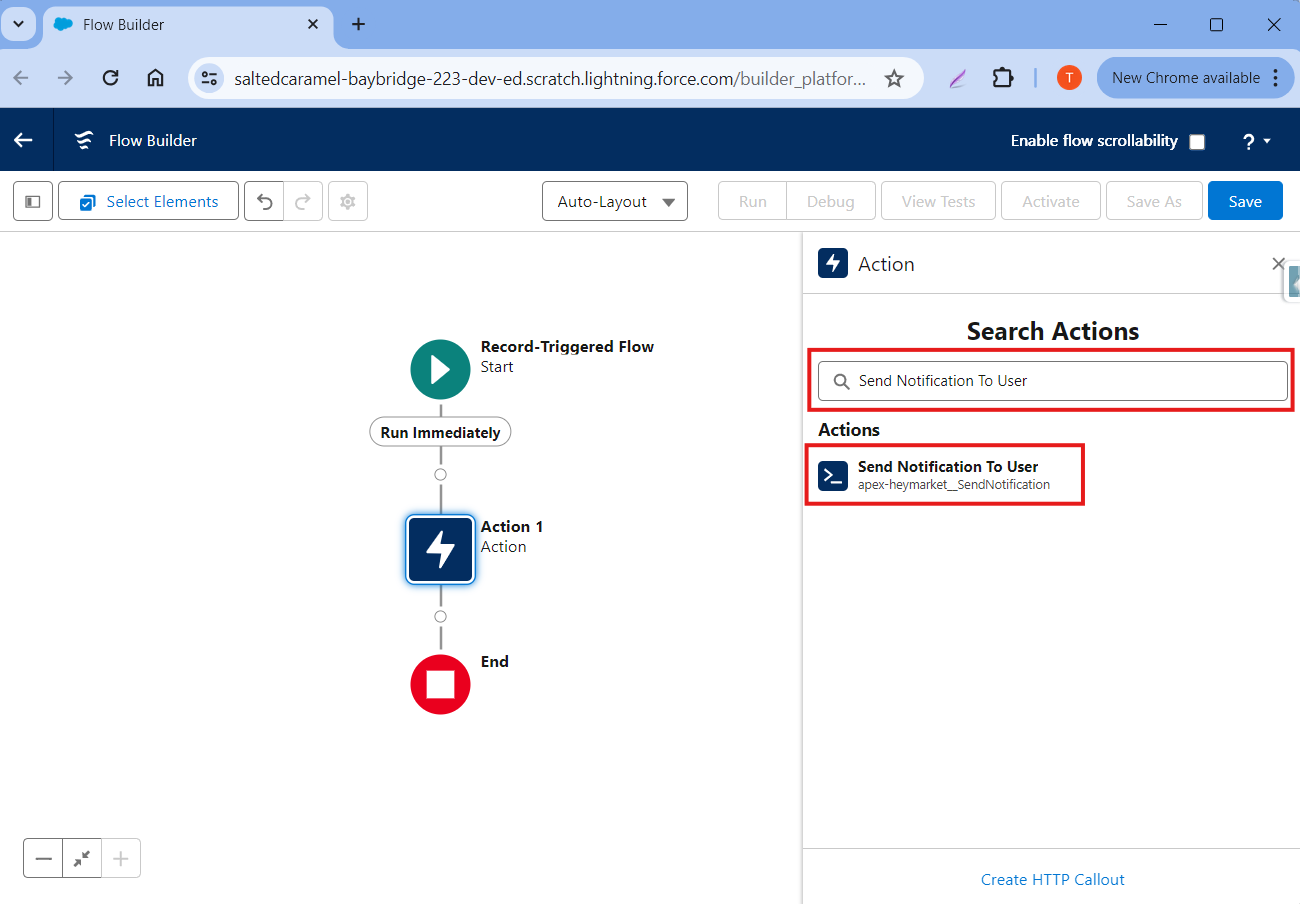Enable flow scrollability checkbox
This screenshot has width=1300, height=904.
(1197, 142)
